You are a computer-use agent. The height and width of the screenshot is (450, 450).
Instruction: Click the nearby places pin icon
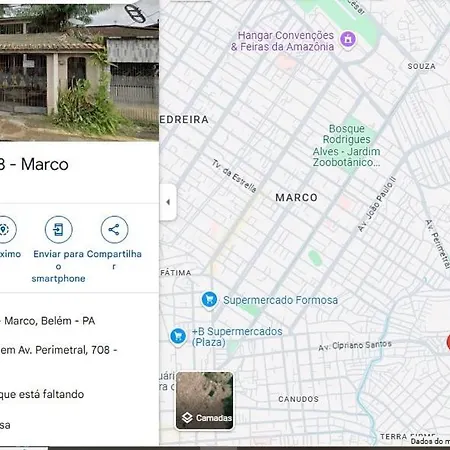(4, 230)
